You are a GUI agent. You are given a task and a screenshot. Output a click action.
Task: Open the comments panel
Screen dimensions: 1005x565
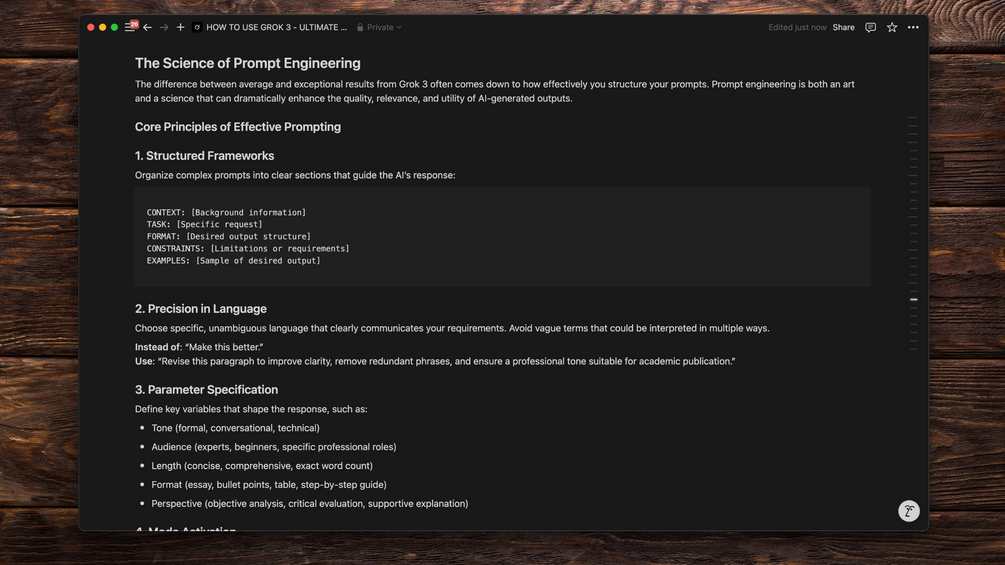tap(870, 27)
